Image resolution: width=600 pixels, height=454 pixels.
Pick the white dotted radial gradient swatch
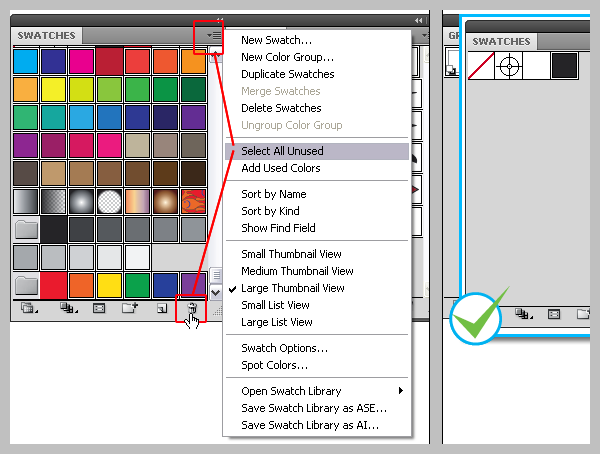point(109,201)
